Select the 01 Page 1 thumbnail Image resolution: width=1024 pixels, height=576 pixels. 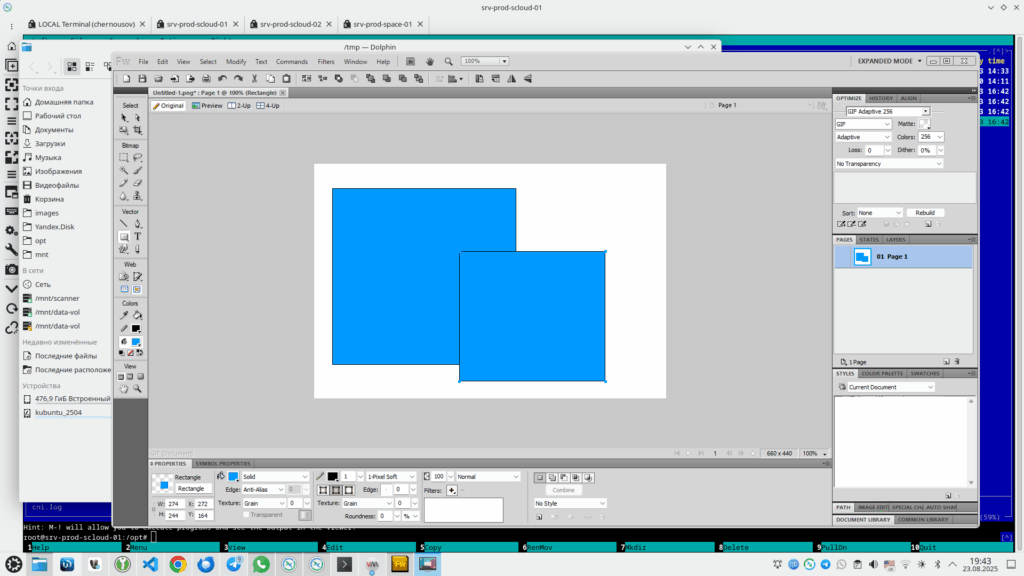[861, 257]
